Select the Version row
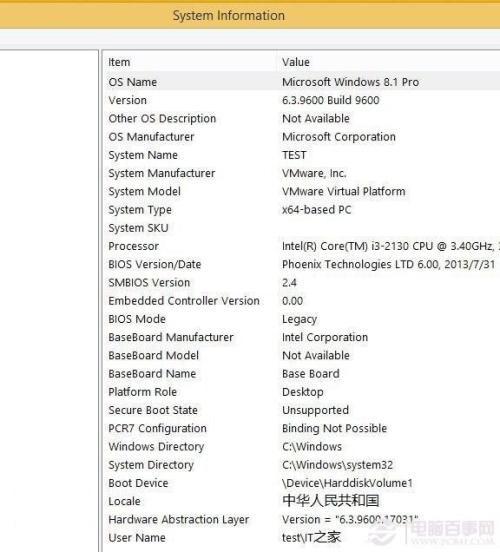 302,100
